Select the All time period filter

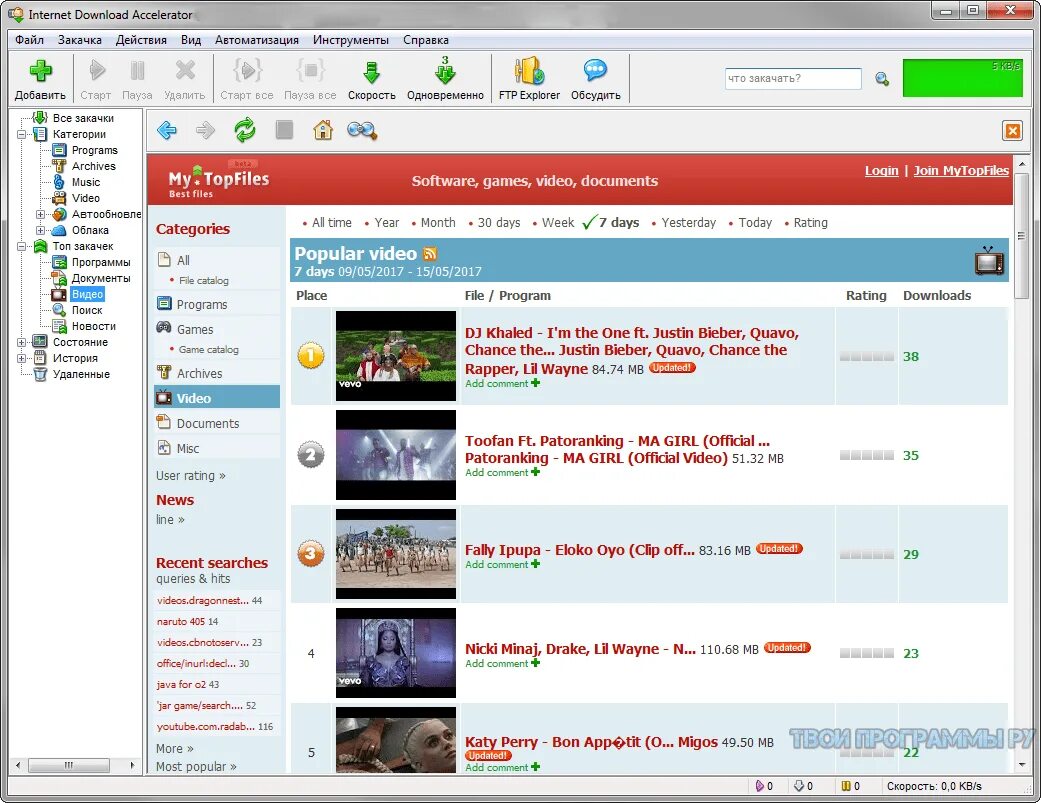click(x=331, y=223)
